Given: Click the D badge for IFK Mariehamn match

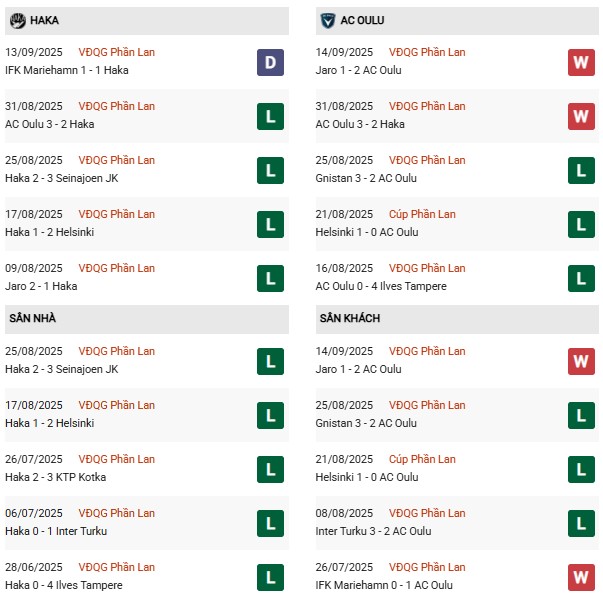Looking at the screenshot, I should tap(270, 62).
